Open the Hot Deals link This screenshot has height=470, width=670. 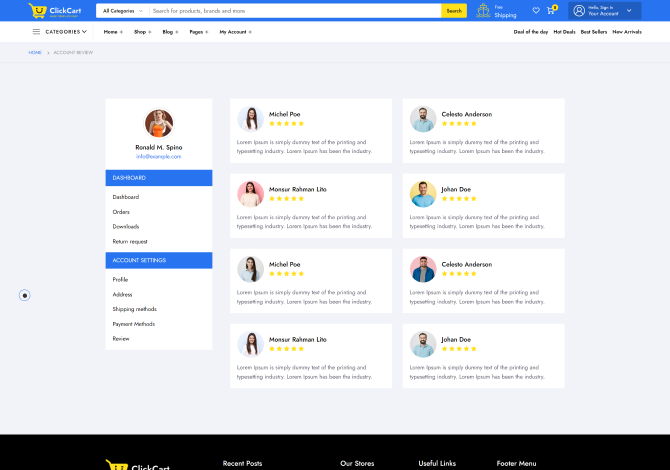564,32
